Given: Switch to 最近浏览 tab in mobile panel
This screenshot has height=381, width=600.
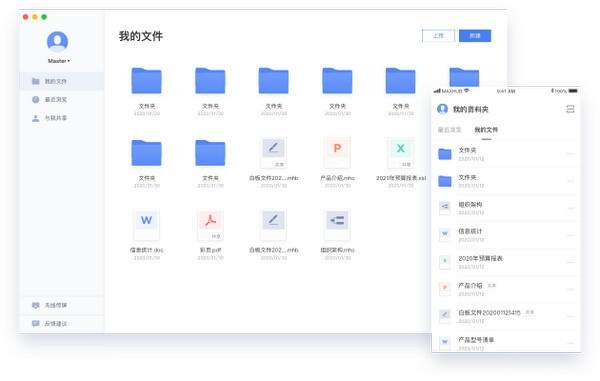Looking at the screenshot, I should (449, 130).
